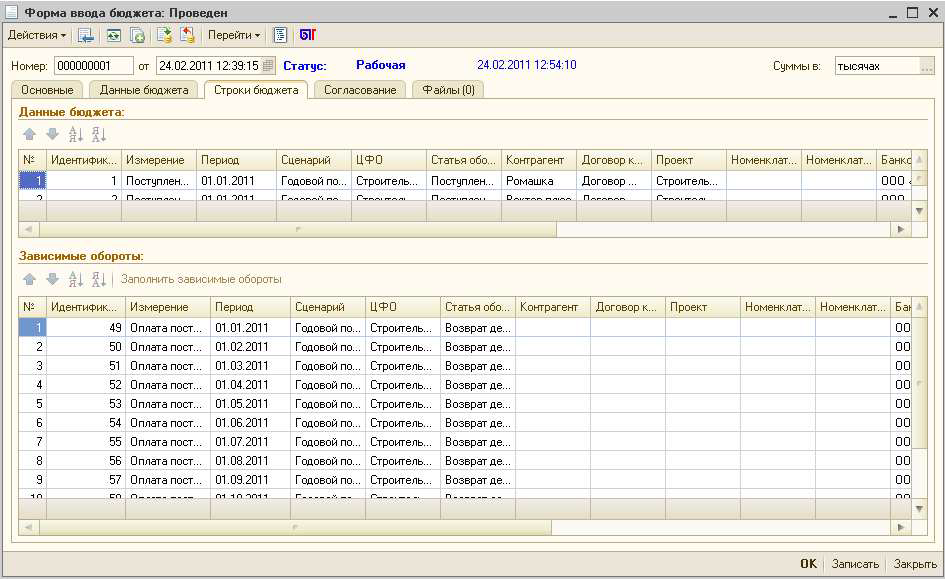945x579 pixels.
Task: Click the green-arrows reread icon in the toolbar
Action: point(113,35)
